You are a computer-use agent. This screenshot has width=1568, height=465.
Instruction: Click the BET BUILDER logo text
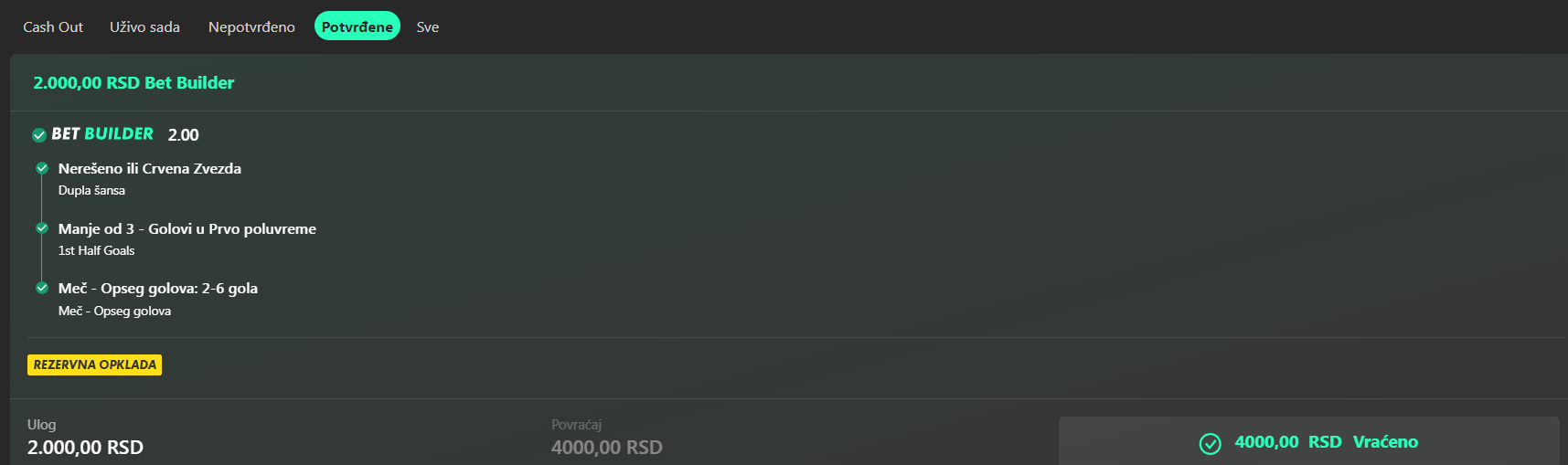(102, 133)
